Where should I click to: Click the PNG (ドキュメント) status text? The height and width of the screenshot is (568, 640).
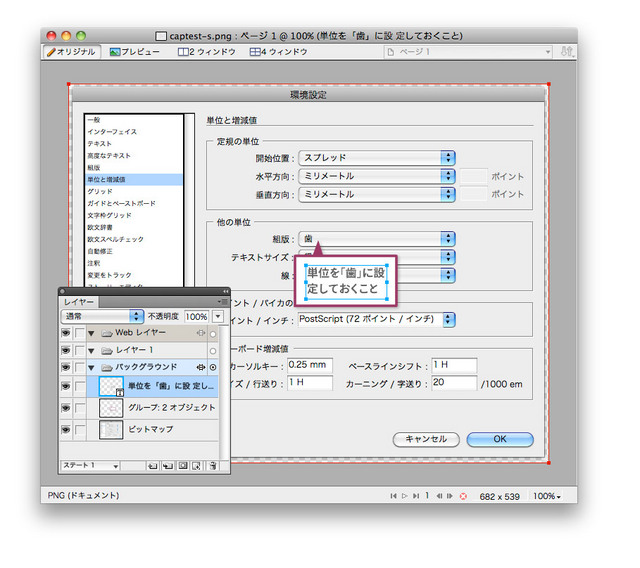pos(83,495)
